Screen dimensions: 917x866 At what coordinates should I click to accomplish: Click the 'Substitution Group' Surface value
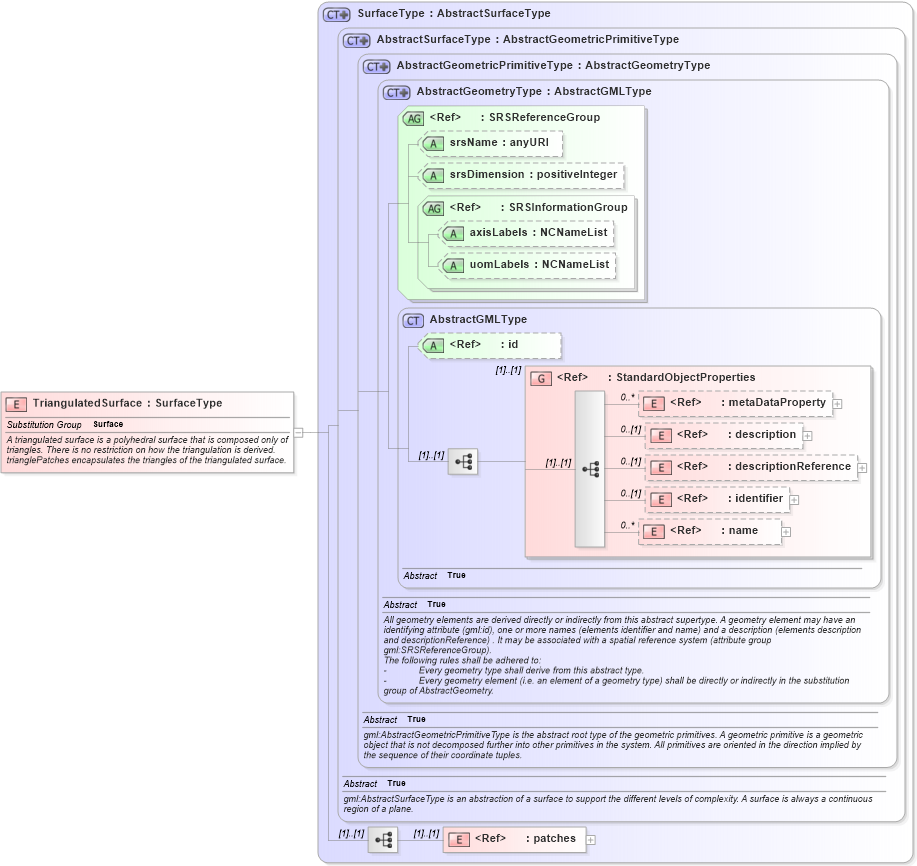tap(108, 424)
